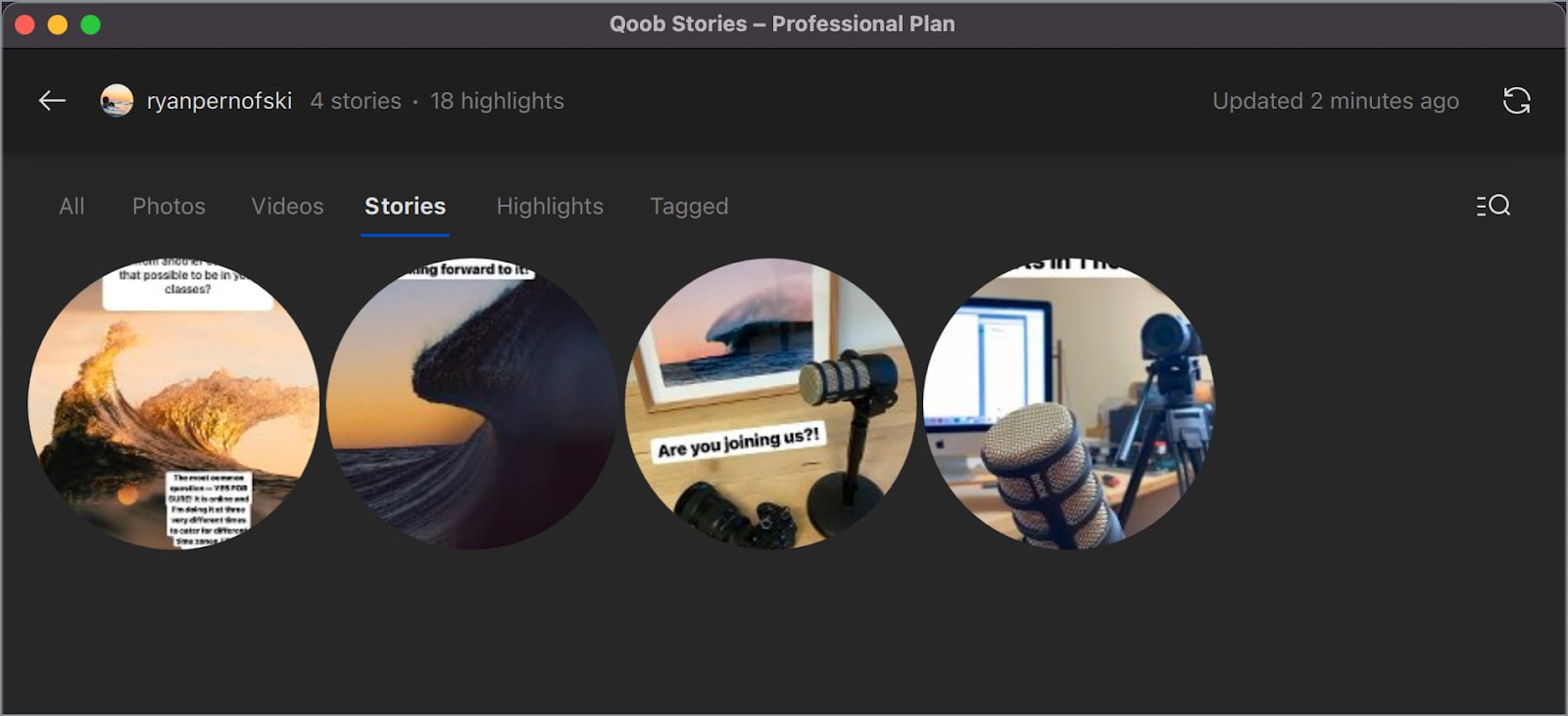Click the 'Updated 2 minutes ago' text

pyautogui.click(x=1336, y=101)
